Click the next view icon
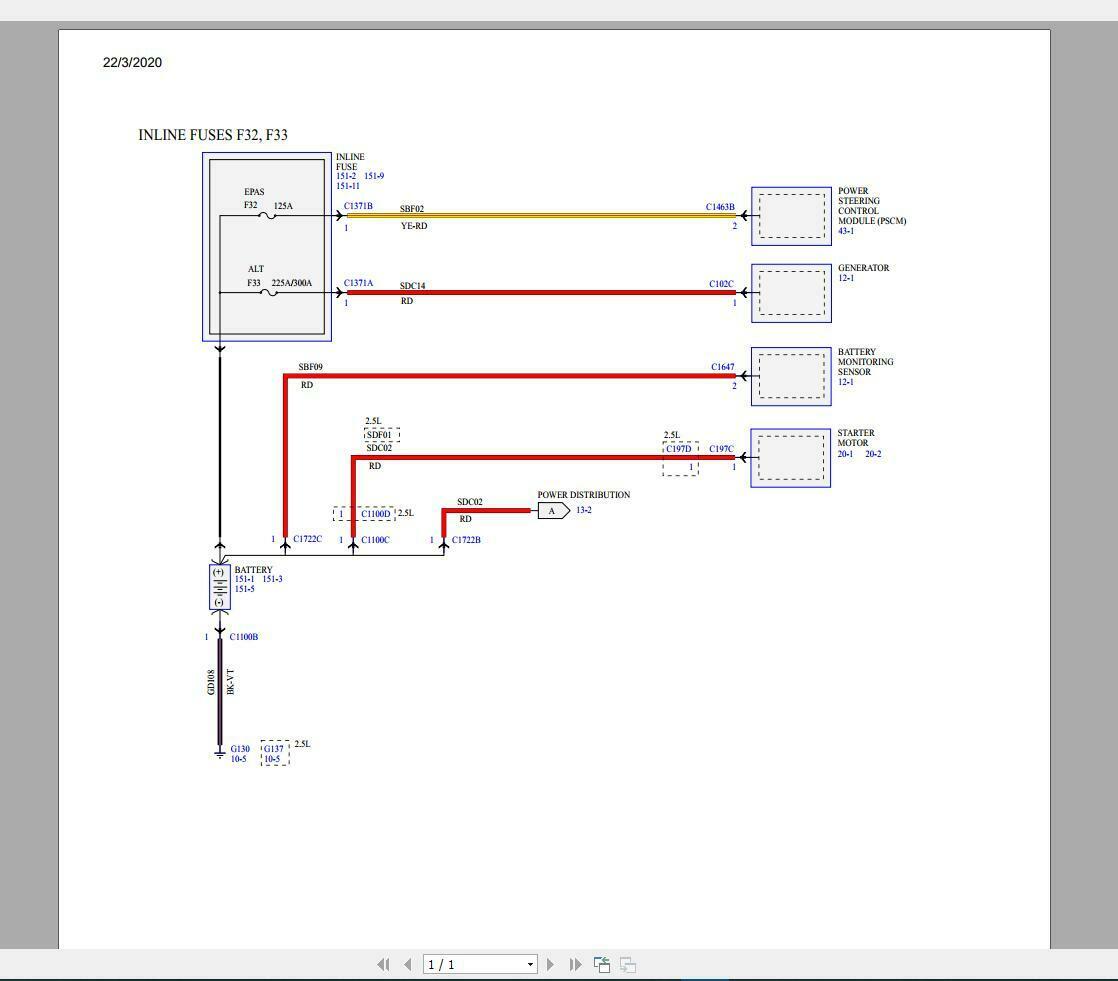This screenshot has width=1118, height=981. tap(628, 964)
